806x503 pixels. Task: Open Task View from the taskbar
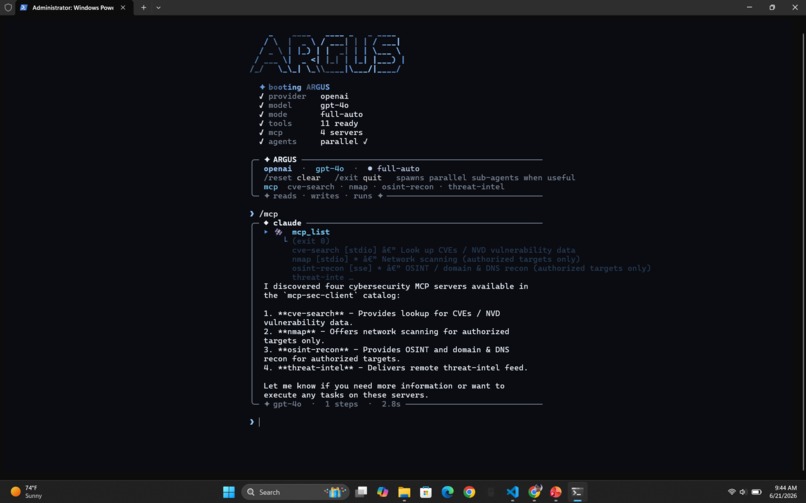tap(361, 492)
